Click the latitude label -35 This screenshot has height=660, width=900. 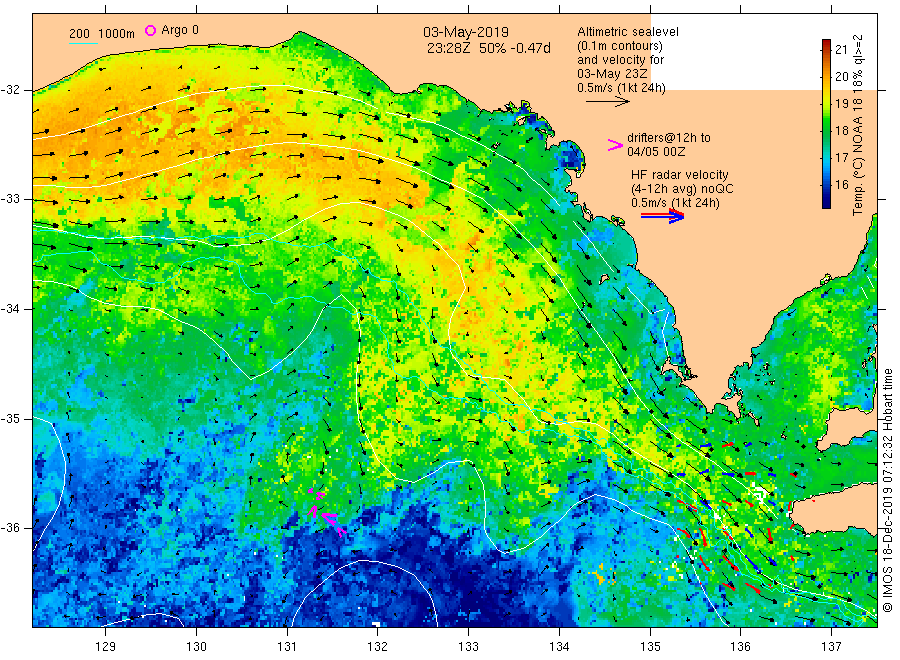10,418
